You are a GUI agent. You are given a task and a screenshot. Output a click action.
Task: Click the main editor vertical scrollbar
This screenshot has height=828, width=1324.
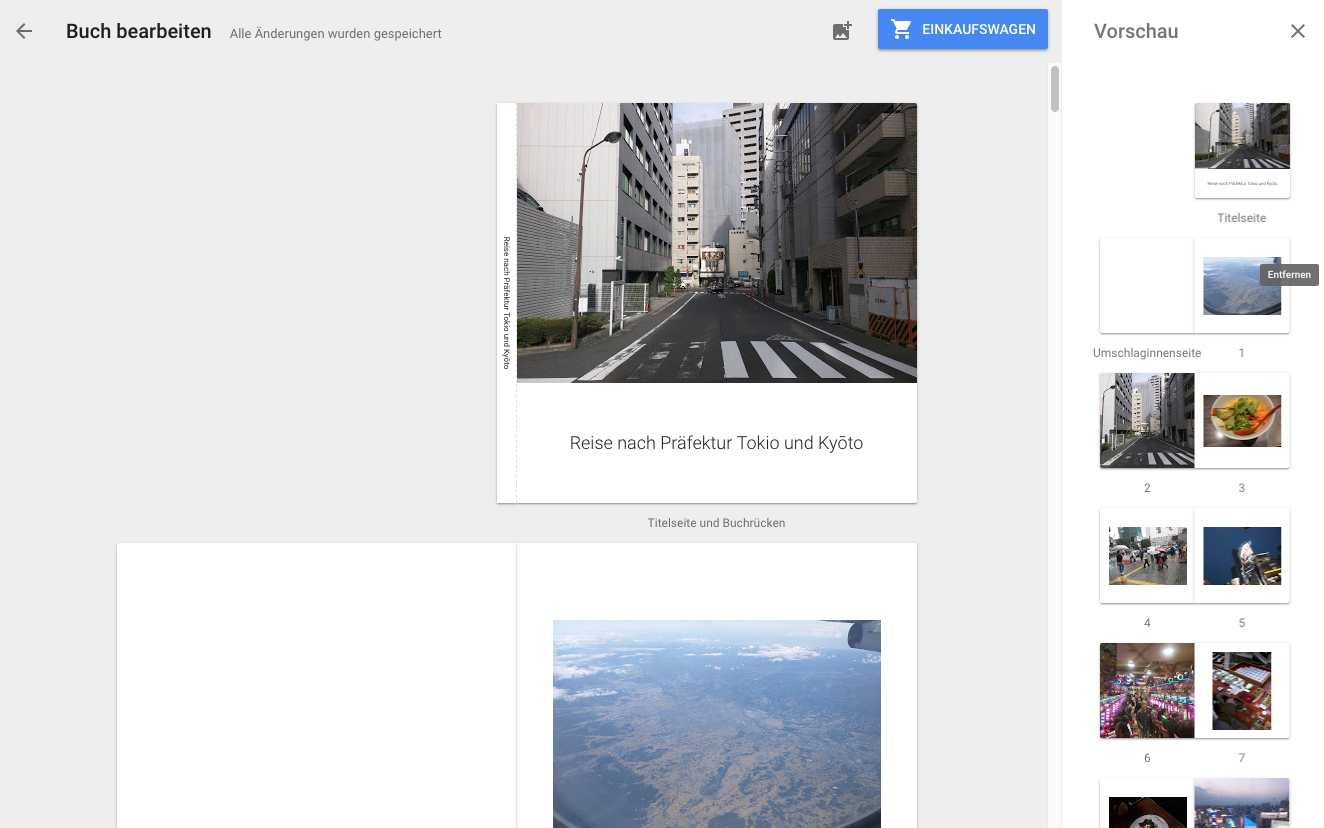[1054, 88]
